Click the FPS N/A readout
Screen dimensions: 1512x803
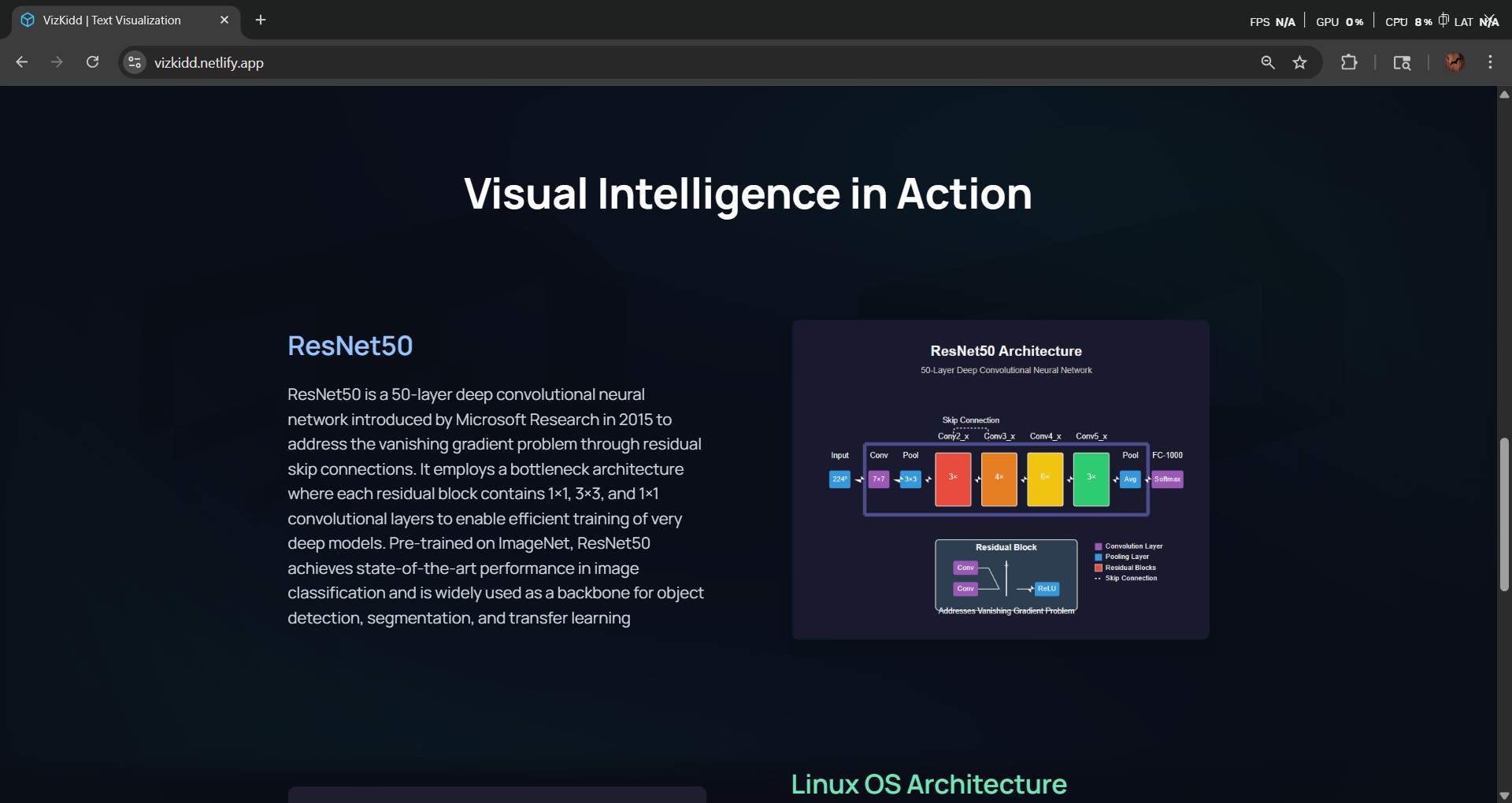(1273, 22)
